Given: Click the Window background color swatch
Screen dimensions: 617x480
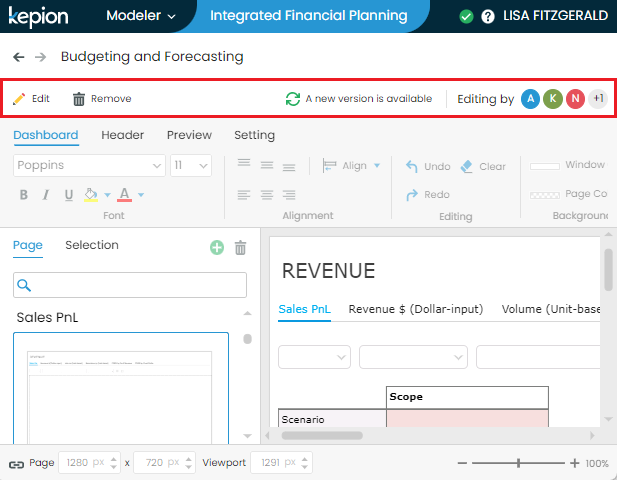Looking at the screenshot, I should [545, 166].
